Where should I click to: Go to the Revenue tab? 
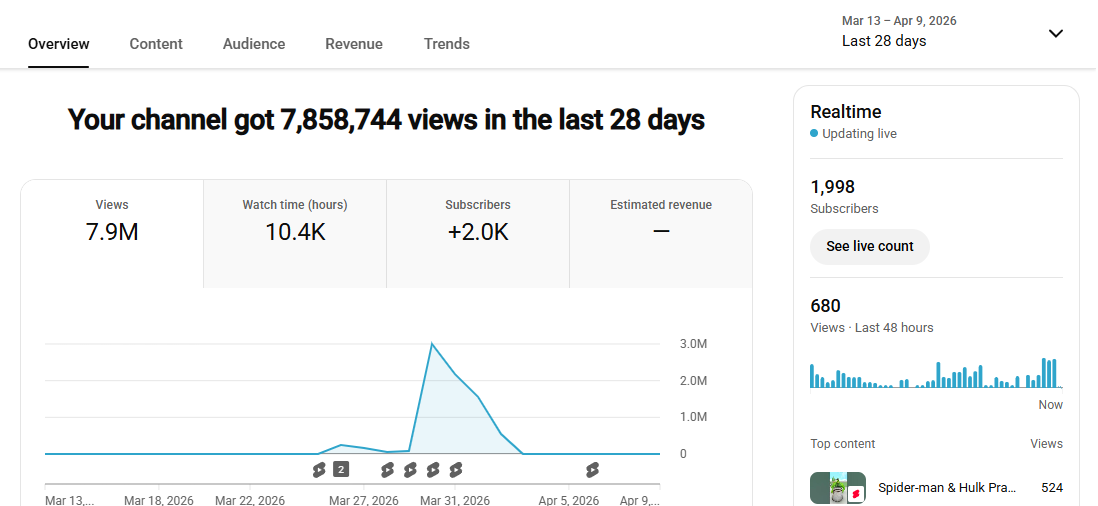[354, 44]
